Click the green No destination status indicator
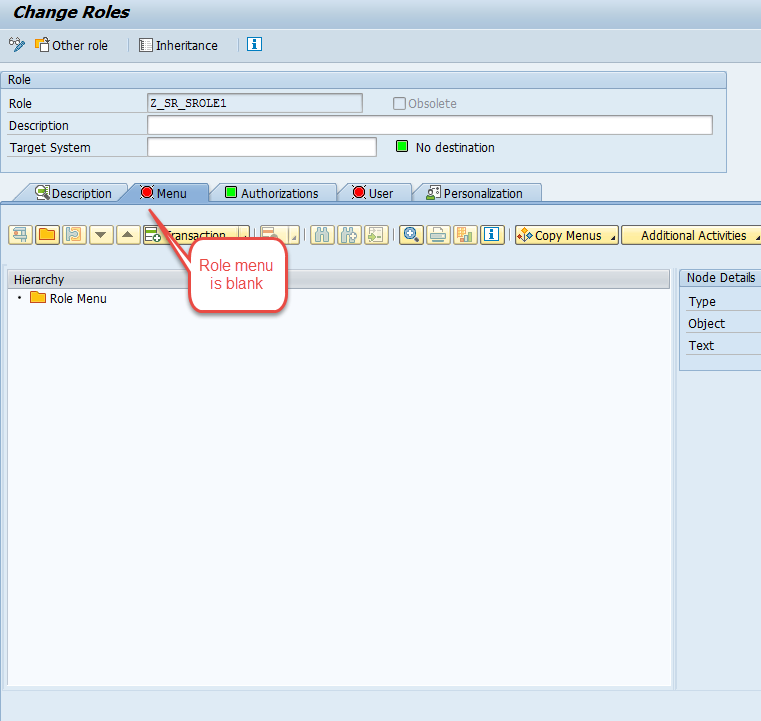The width and height of the screenshot is (761, 721). click(402, 146)
